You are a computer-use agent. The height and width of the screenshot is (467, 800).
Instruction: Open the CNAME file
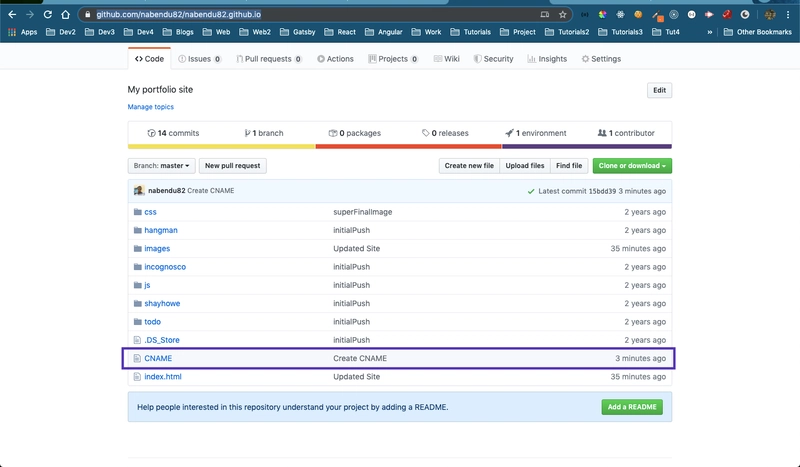pos(158,359)
